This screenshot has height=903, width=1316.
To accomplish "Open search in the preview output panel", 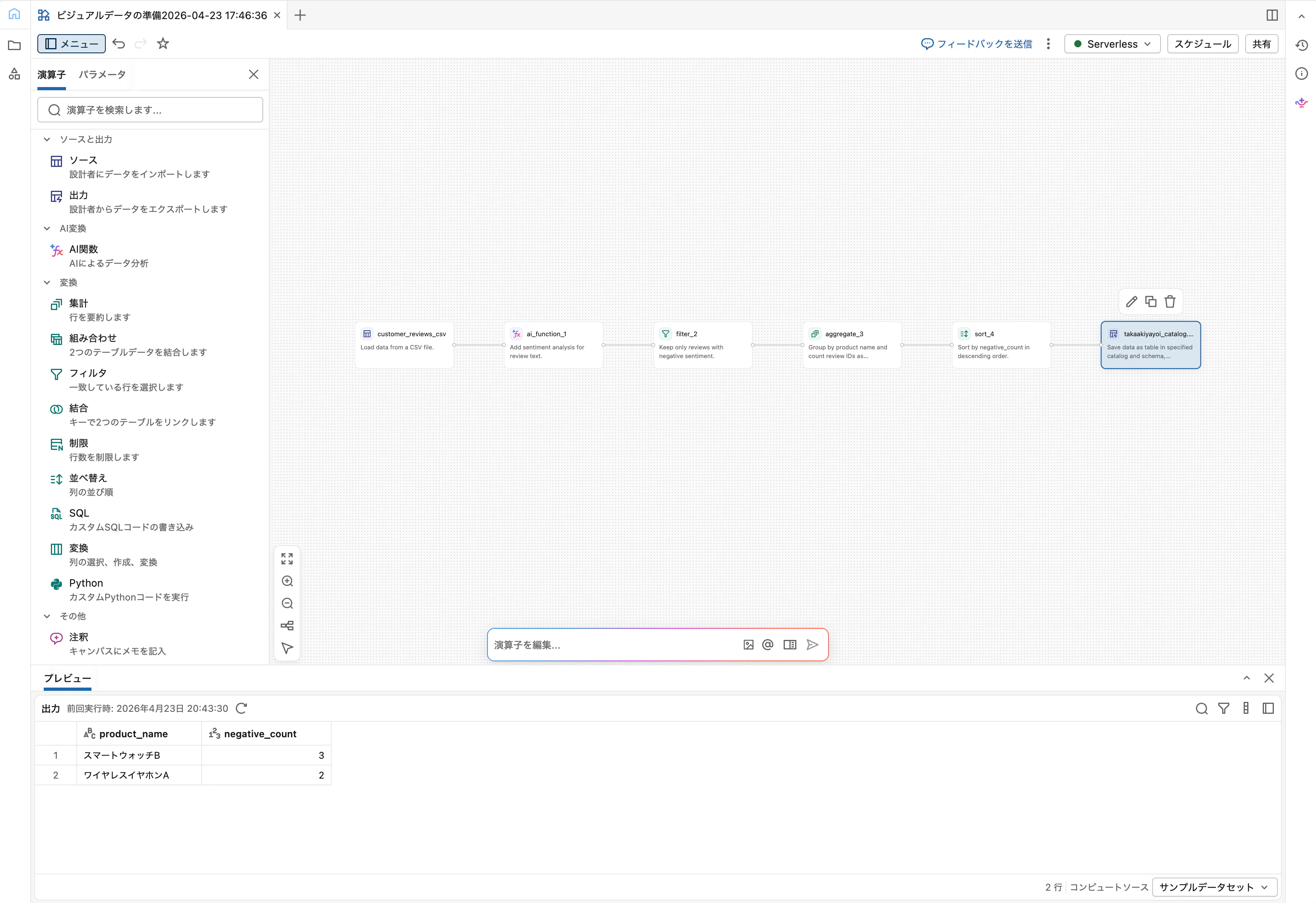I will coord(1201,708).
